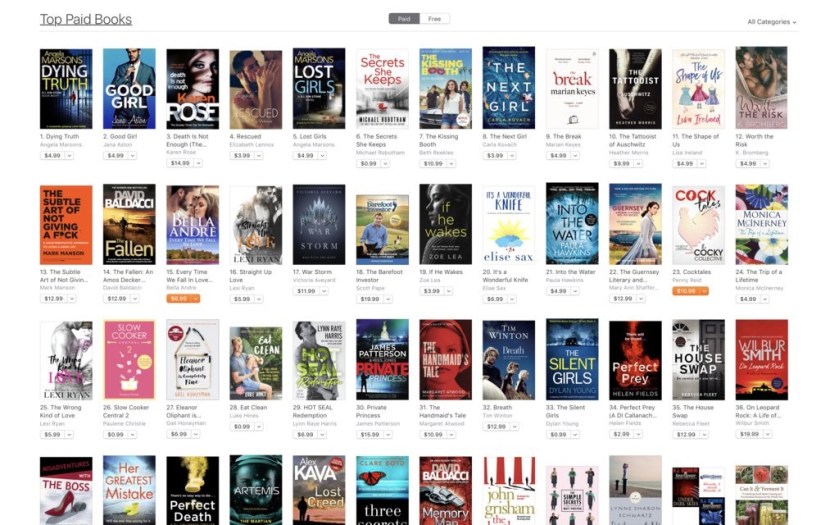Open the Top Paid Books heading link
The height and width of the screenshot is (525, 839).
[86, 19]
